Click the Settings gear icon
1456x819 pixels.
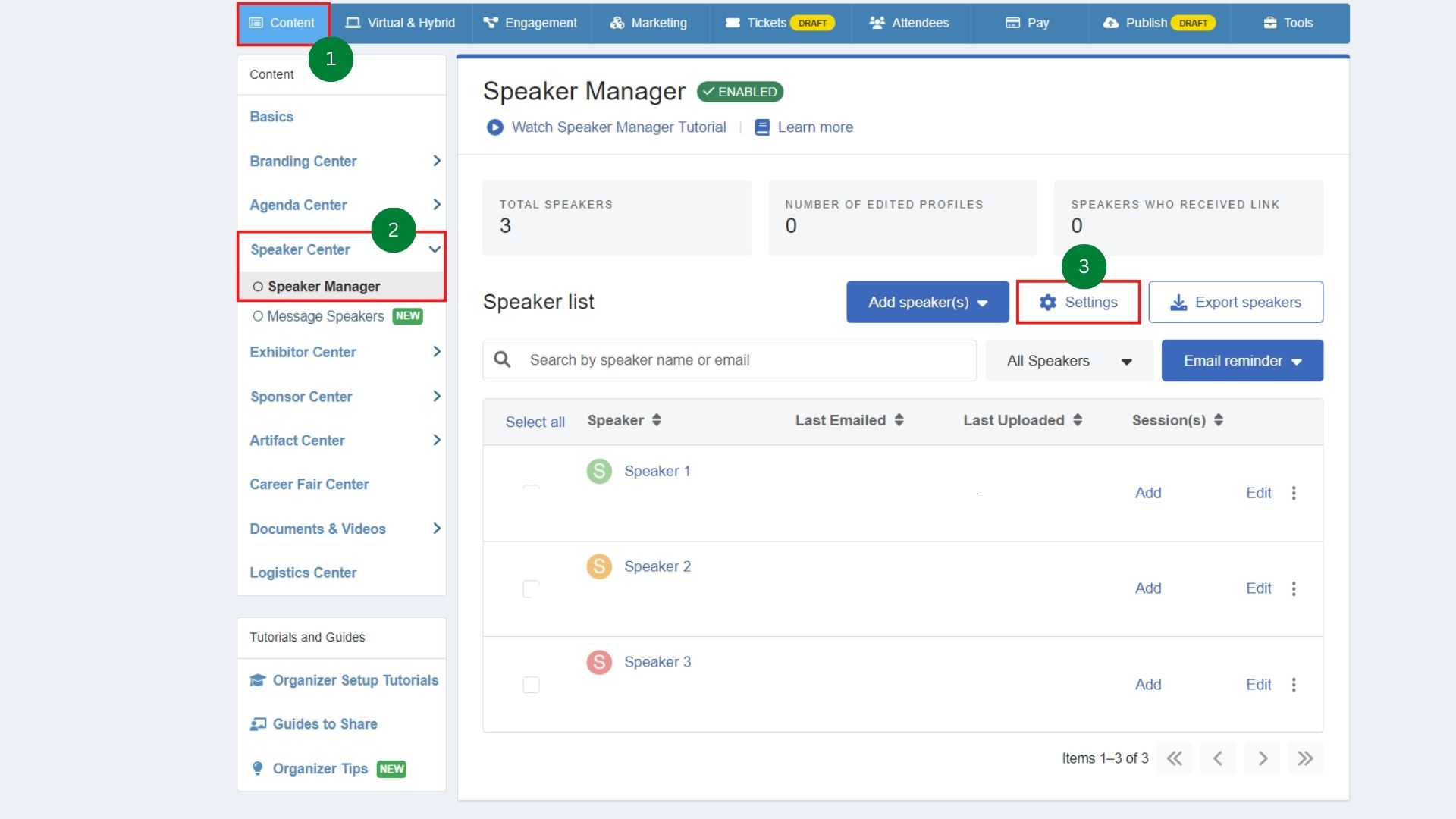[x=1047, y=303]
